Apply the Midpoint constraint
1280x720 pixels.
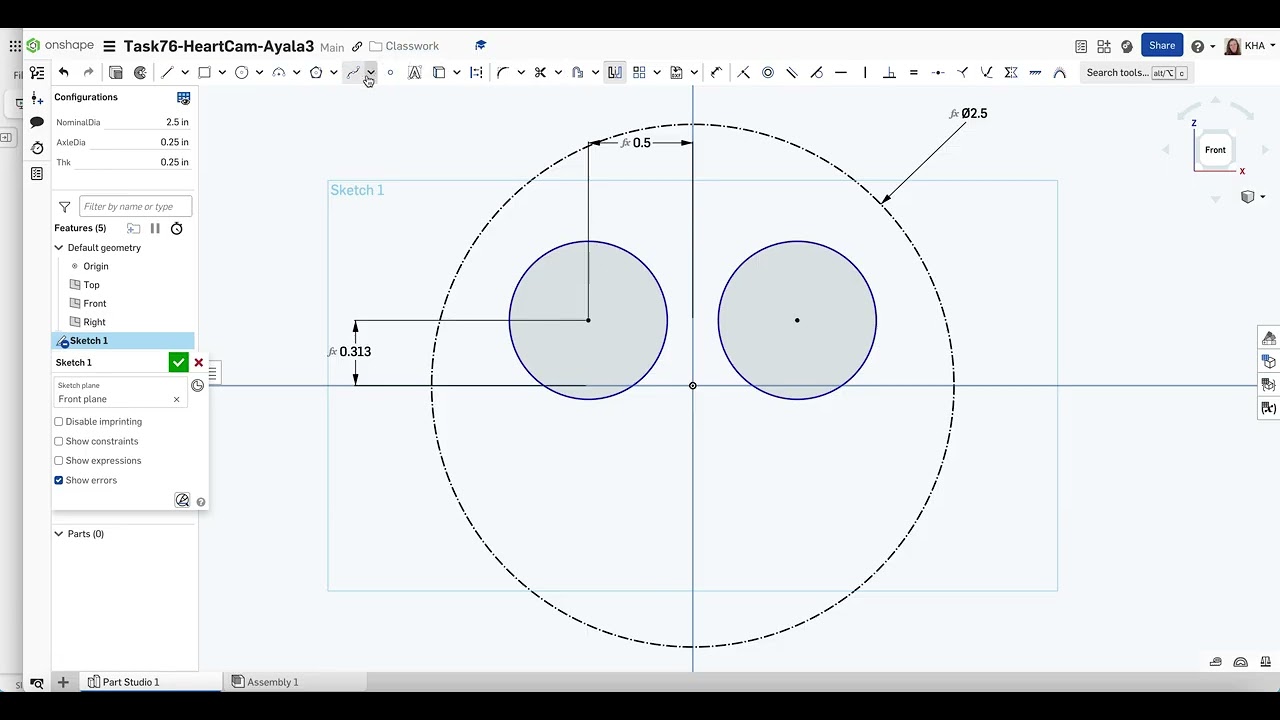938,72
